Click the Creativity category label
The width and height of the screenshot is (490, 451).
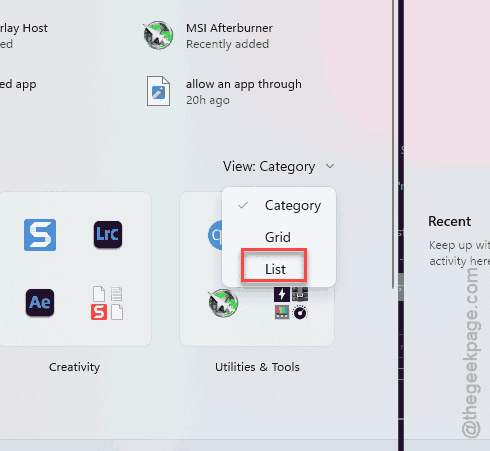tap(74, 367)
